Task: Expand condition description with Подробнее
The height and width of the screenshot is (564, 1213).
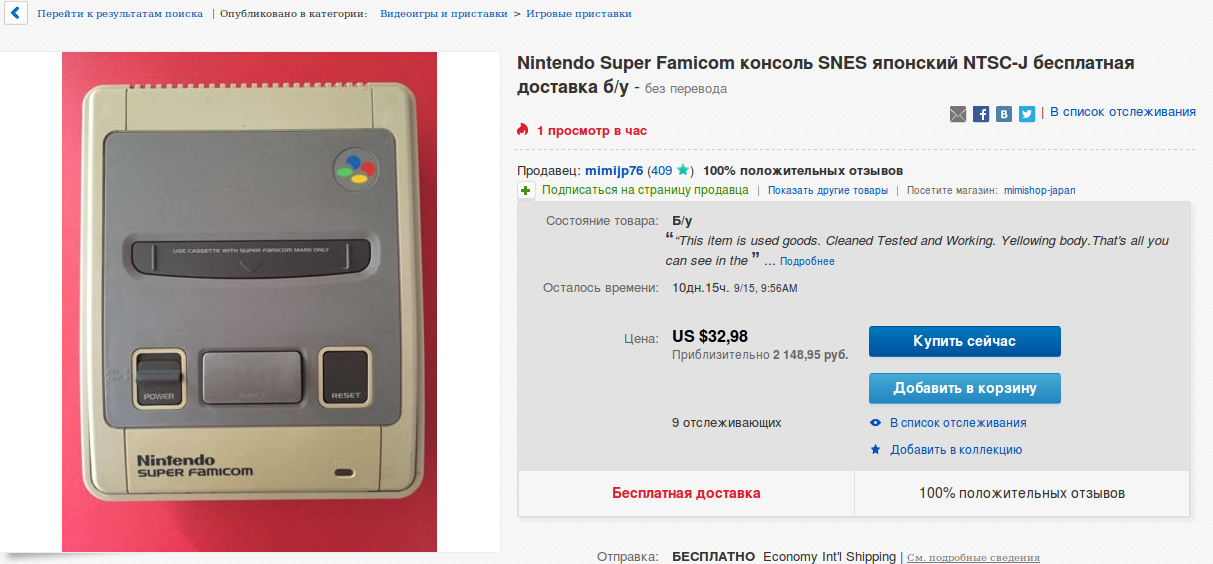Action: click(x=807, y=262)
